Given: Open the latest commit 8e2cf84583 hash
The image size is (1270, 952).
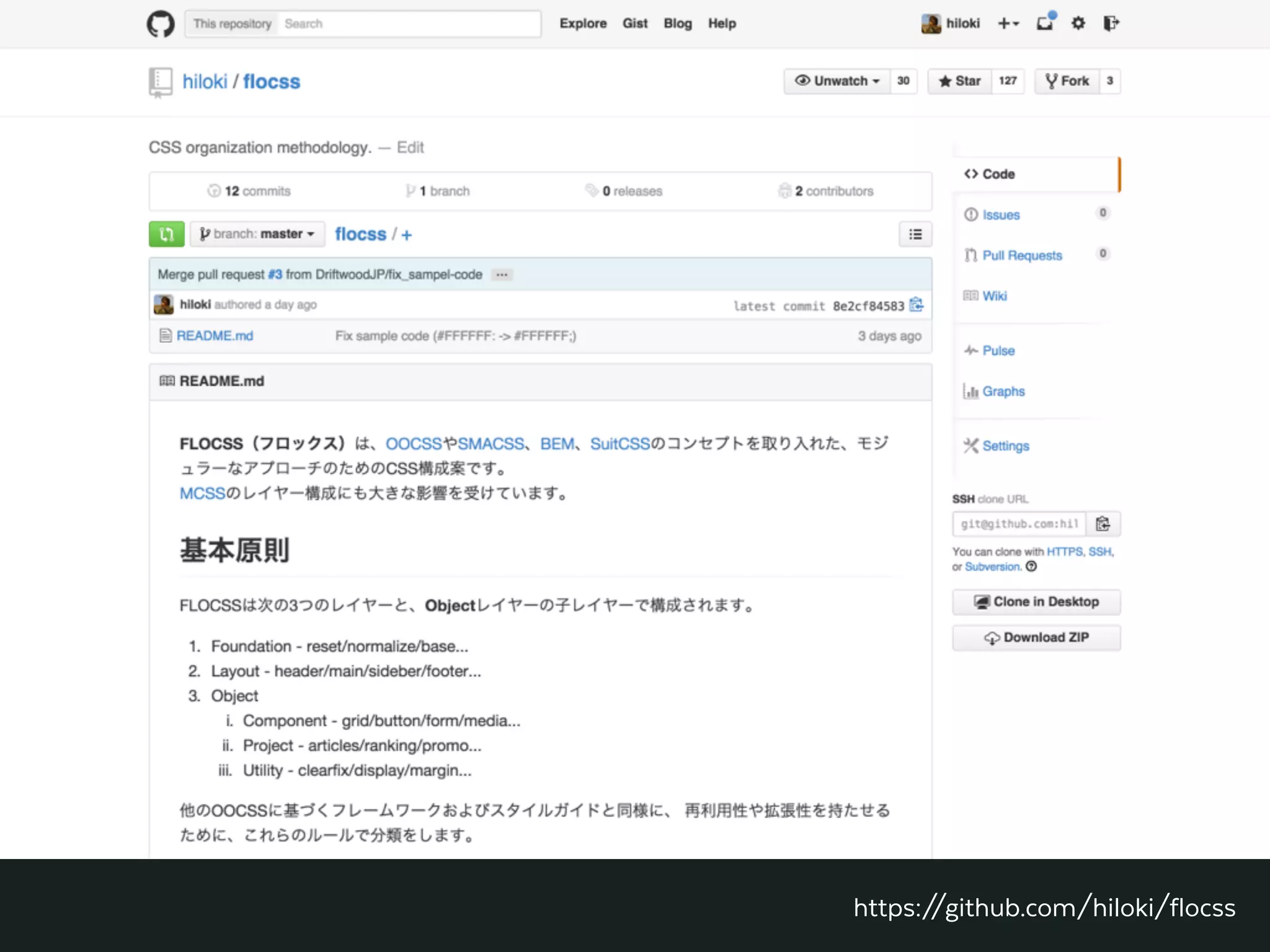Looking at the screenshot, I should tap(869, 306).
